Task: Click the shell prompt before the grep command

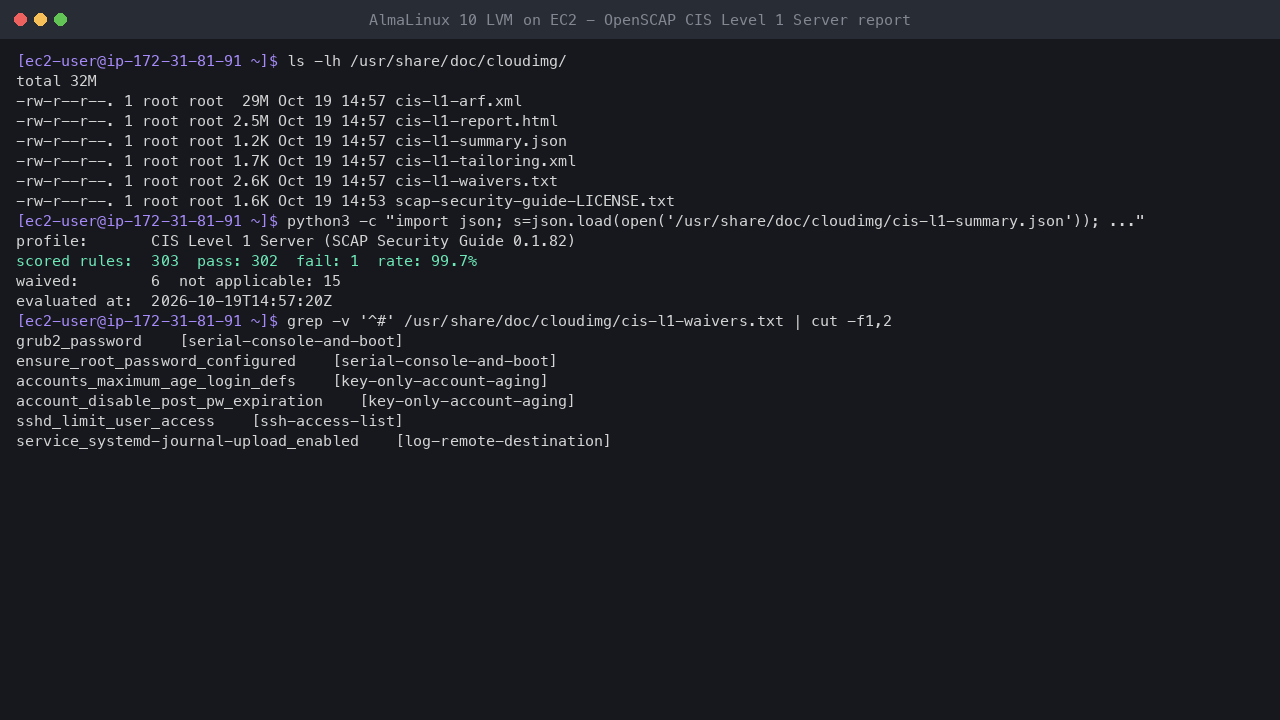Action: (x=147, y=321)
